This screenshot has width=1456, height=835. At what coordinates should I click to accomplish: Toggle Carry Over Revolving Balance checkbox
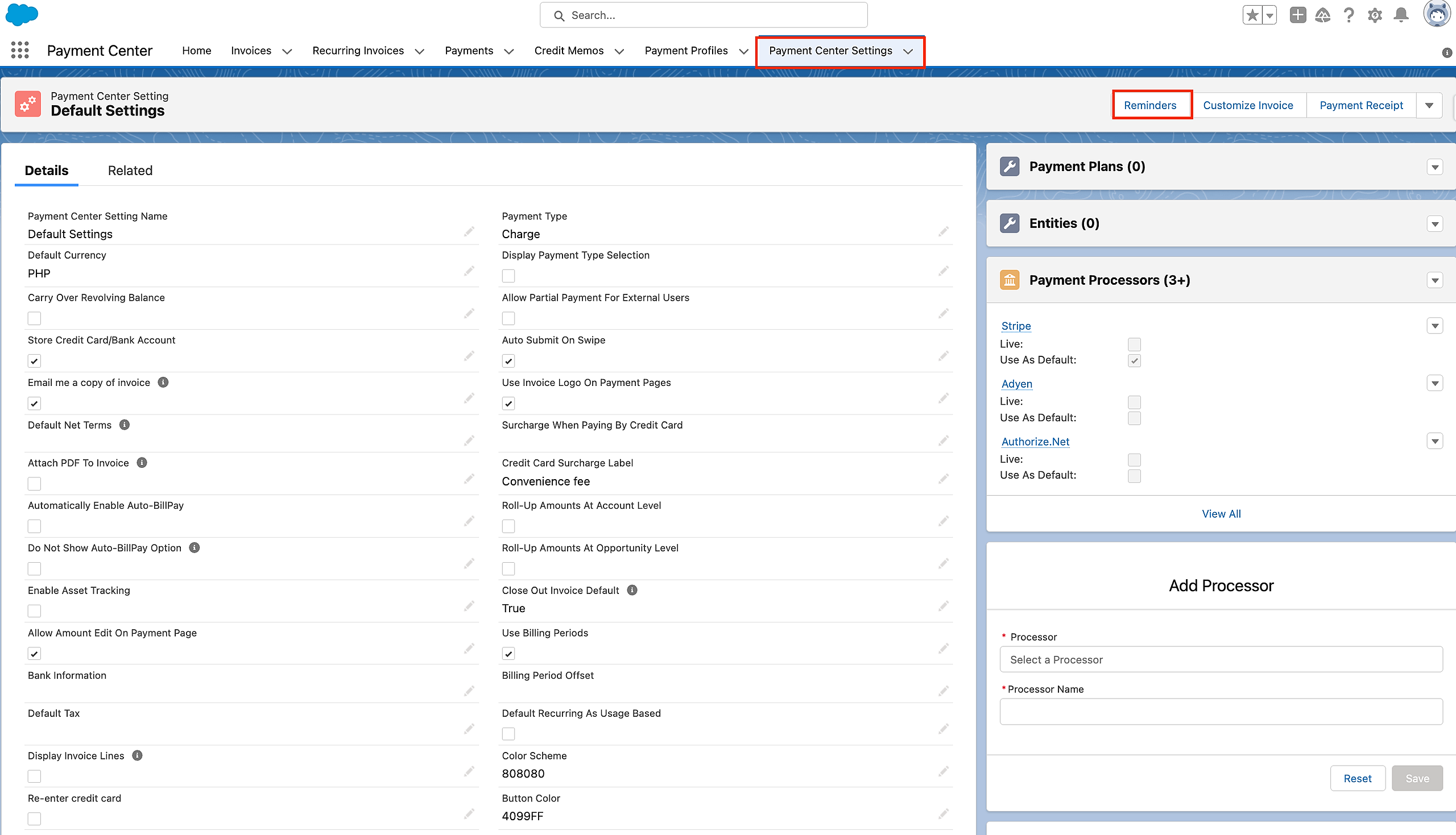tap(35, 318)
